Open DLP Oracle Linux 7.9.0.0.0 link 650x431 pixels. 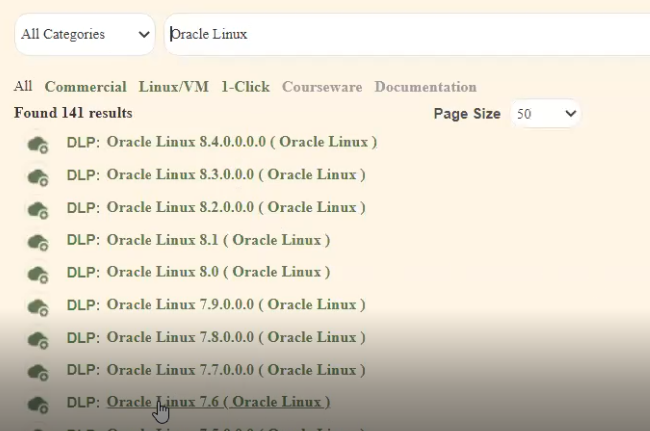(236, 305)
